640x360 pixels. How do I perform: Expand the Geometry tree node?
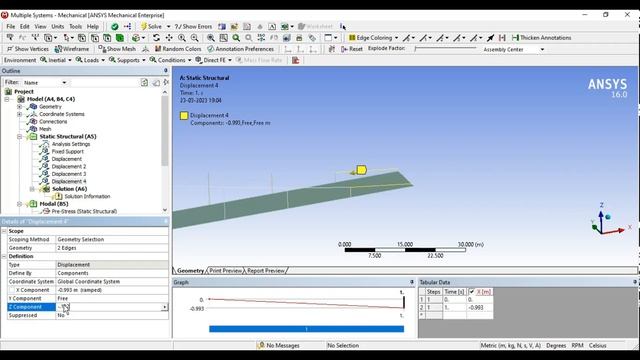tap(20, 107)
